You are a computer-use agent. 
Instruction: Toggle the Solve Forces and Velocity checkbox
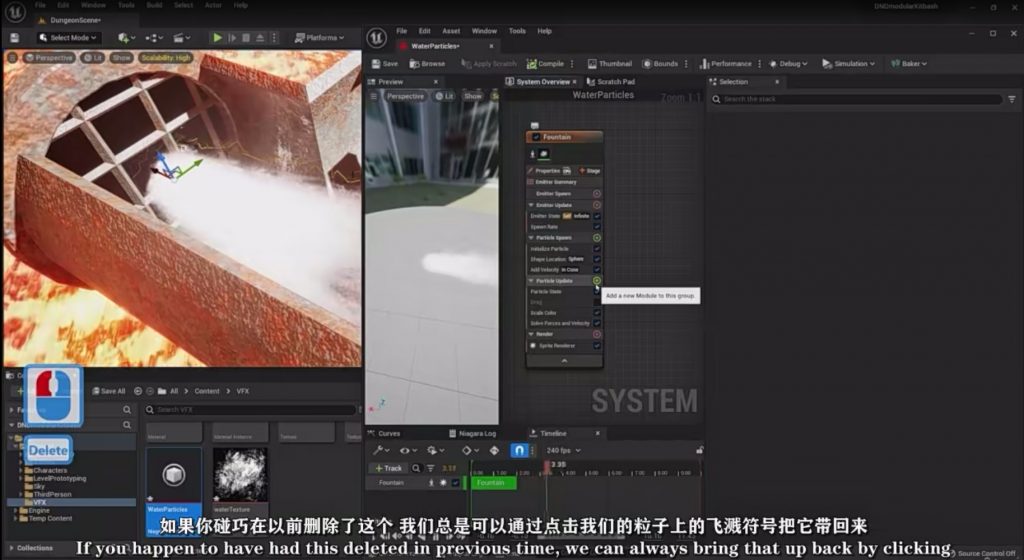[597, 323]
